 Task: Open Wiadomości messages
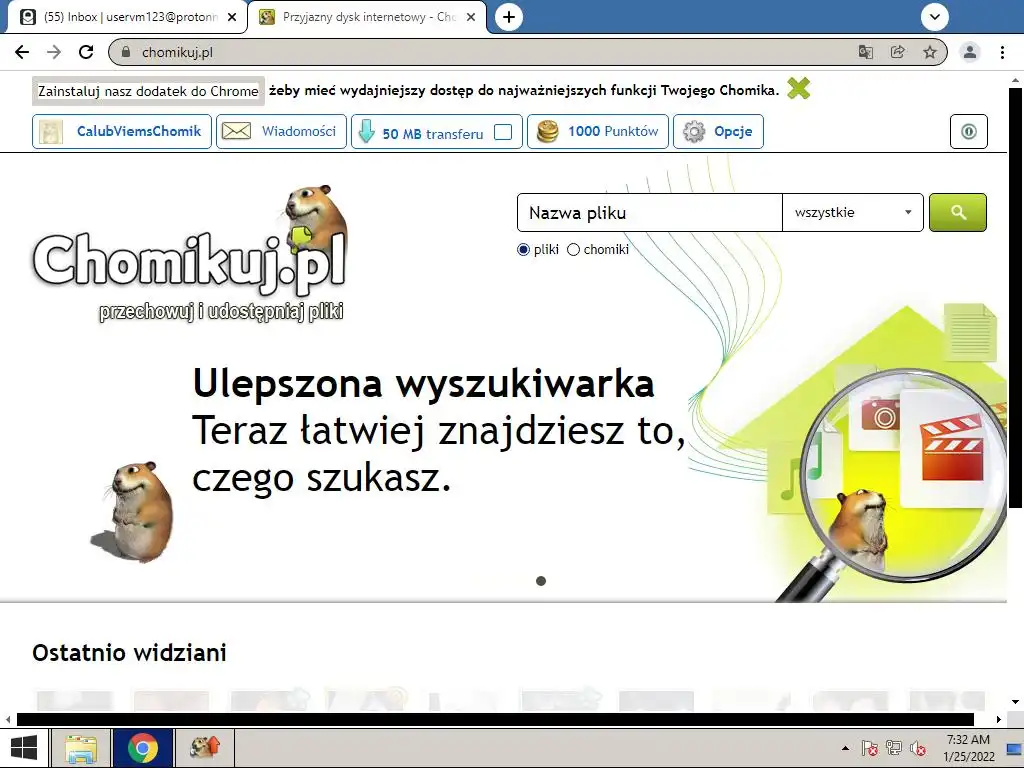[x=281, y=131]
